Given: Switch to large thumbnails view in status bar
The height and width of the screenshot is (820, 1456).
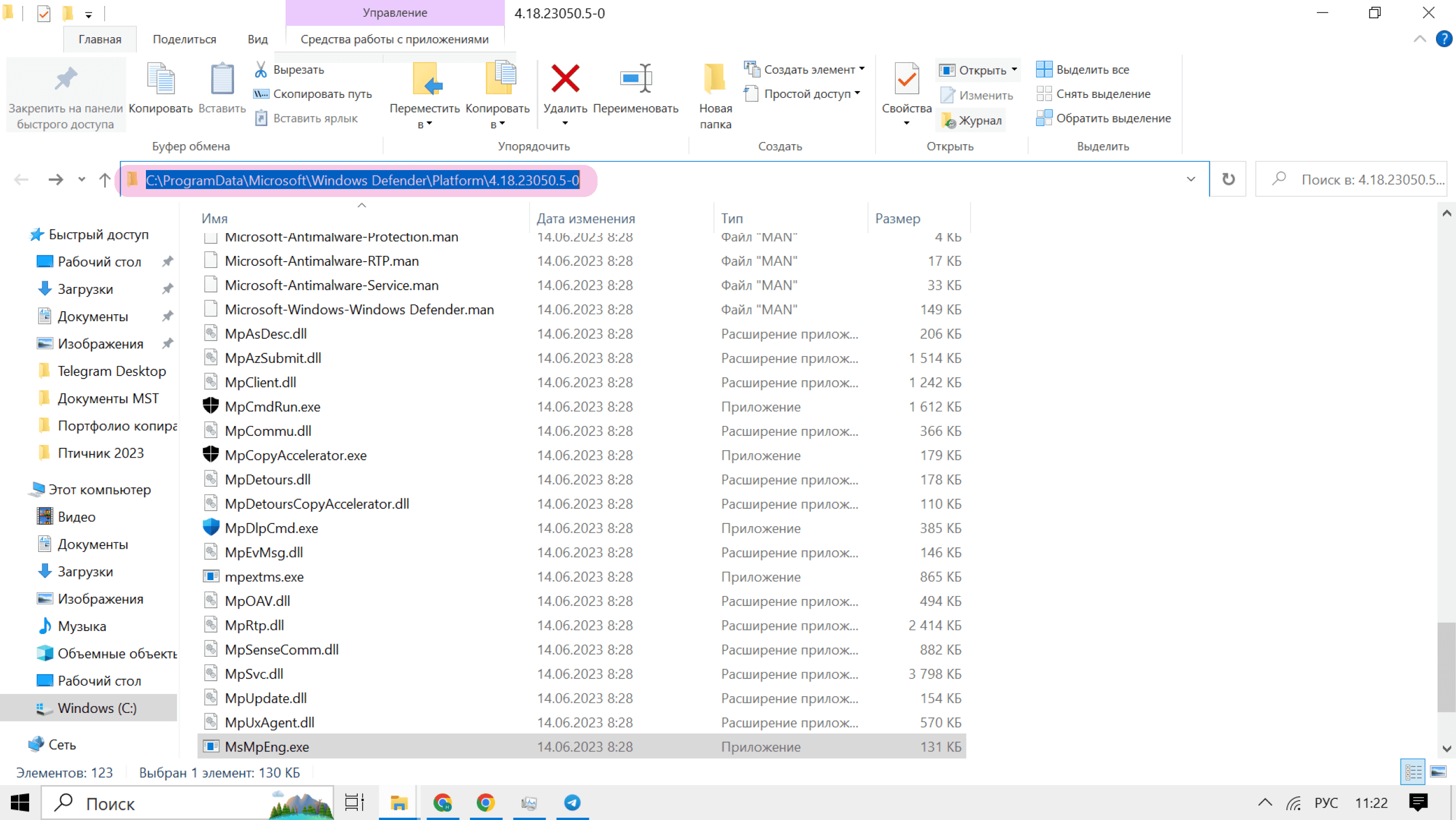Looking at the screenshot, I should coord(1438,772).
